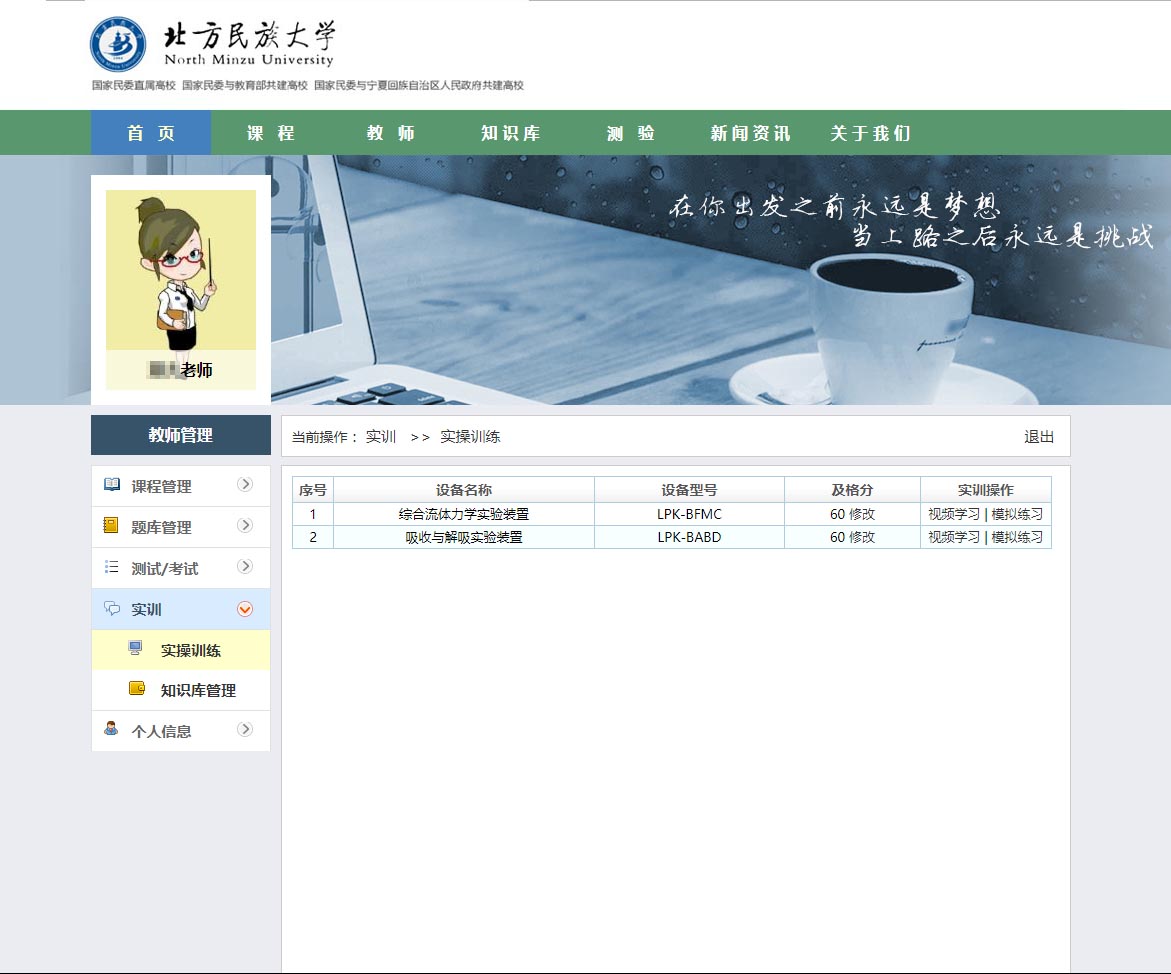
Task: Click the yellow notebook icon beside 题库管理
Action: [112, 526]
